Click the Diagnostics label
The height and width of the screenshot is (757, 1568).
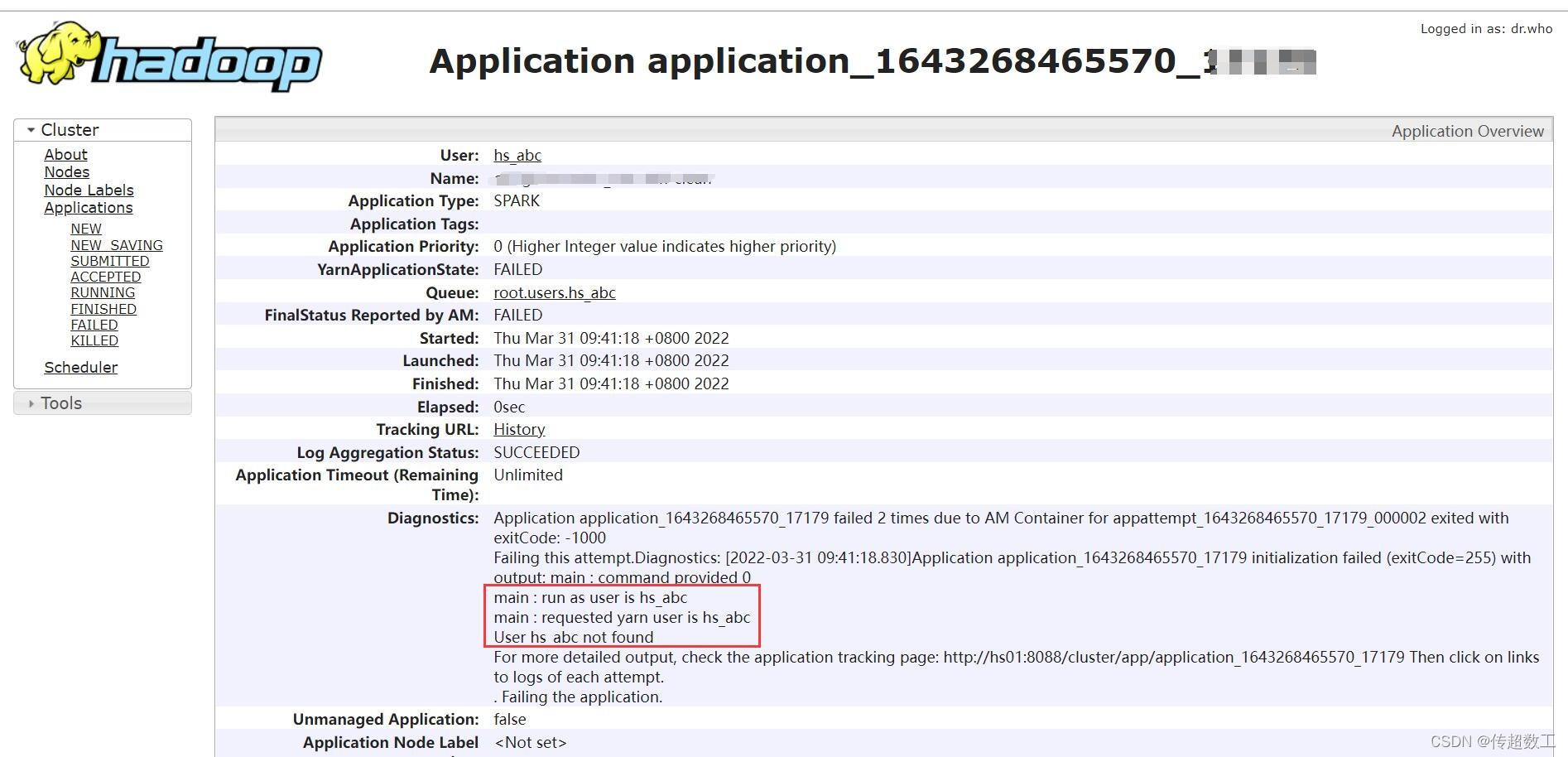pyautogui.click(x=433, y=518)
